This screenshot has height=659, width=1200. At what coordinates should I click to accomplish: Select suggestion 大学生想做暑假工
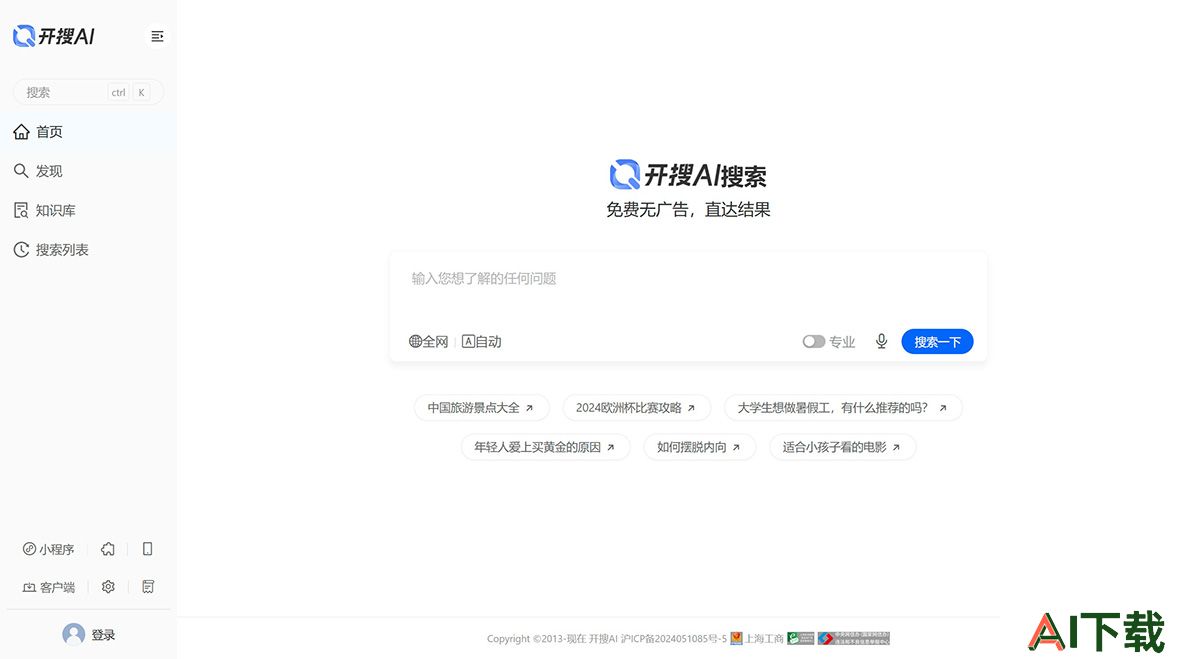point(842,408)
